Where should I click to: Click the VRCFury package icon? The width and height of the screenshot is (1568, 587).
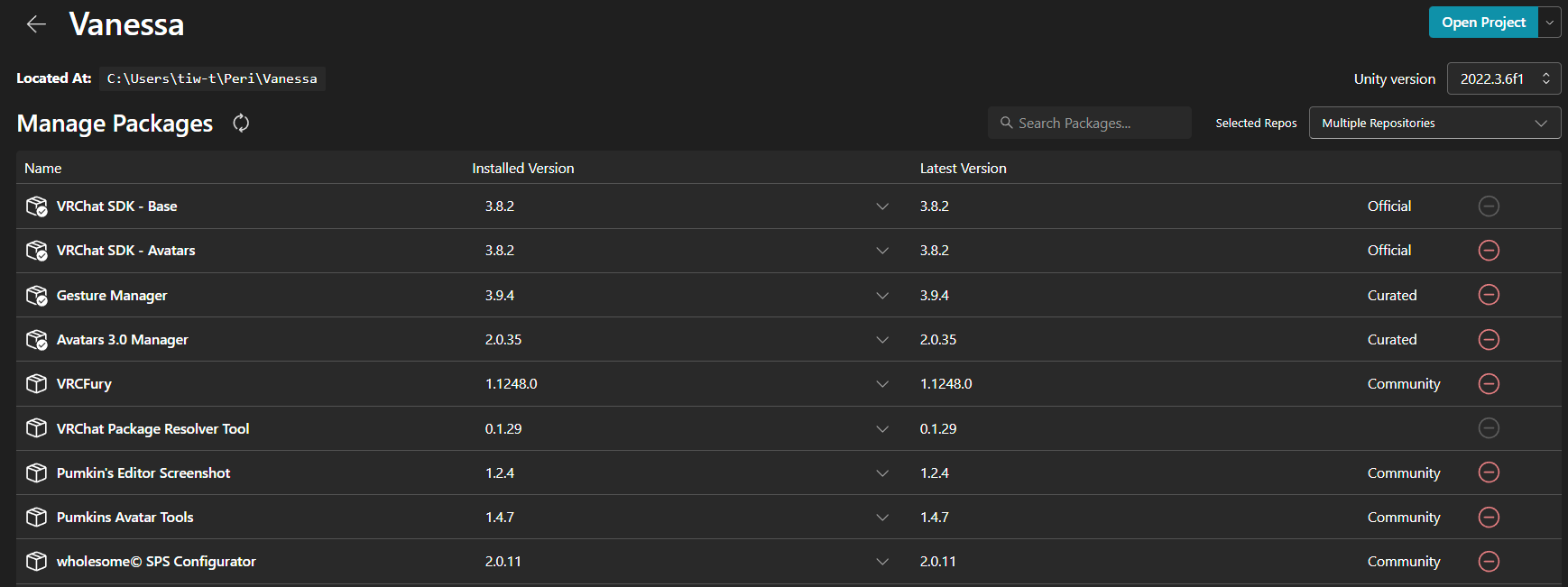pyautogui.click(x=36, y=384)
